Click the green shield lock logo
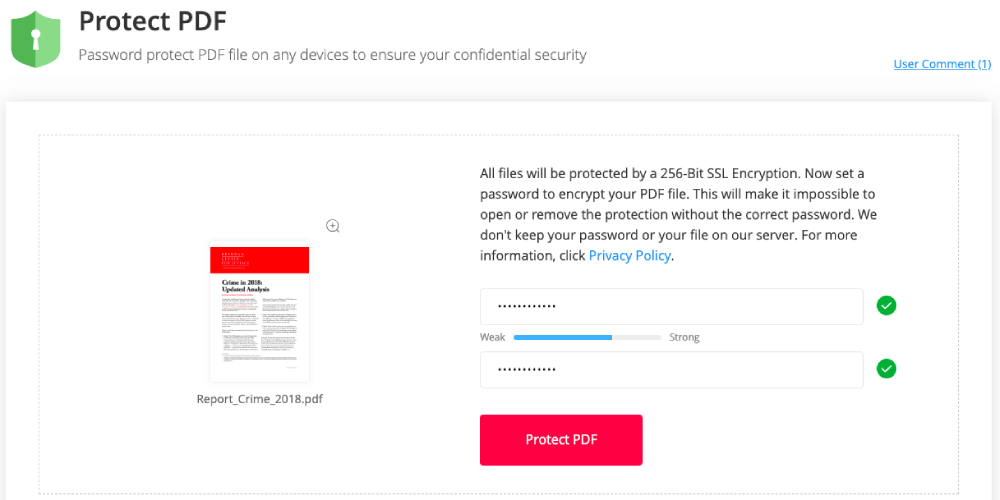 click(x=36, y=40)
